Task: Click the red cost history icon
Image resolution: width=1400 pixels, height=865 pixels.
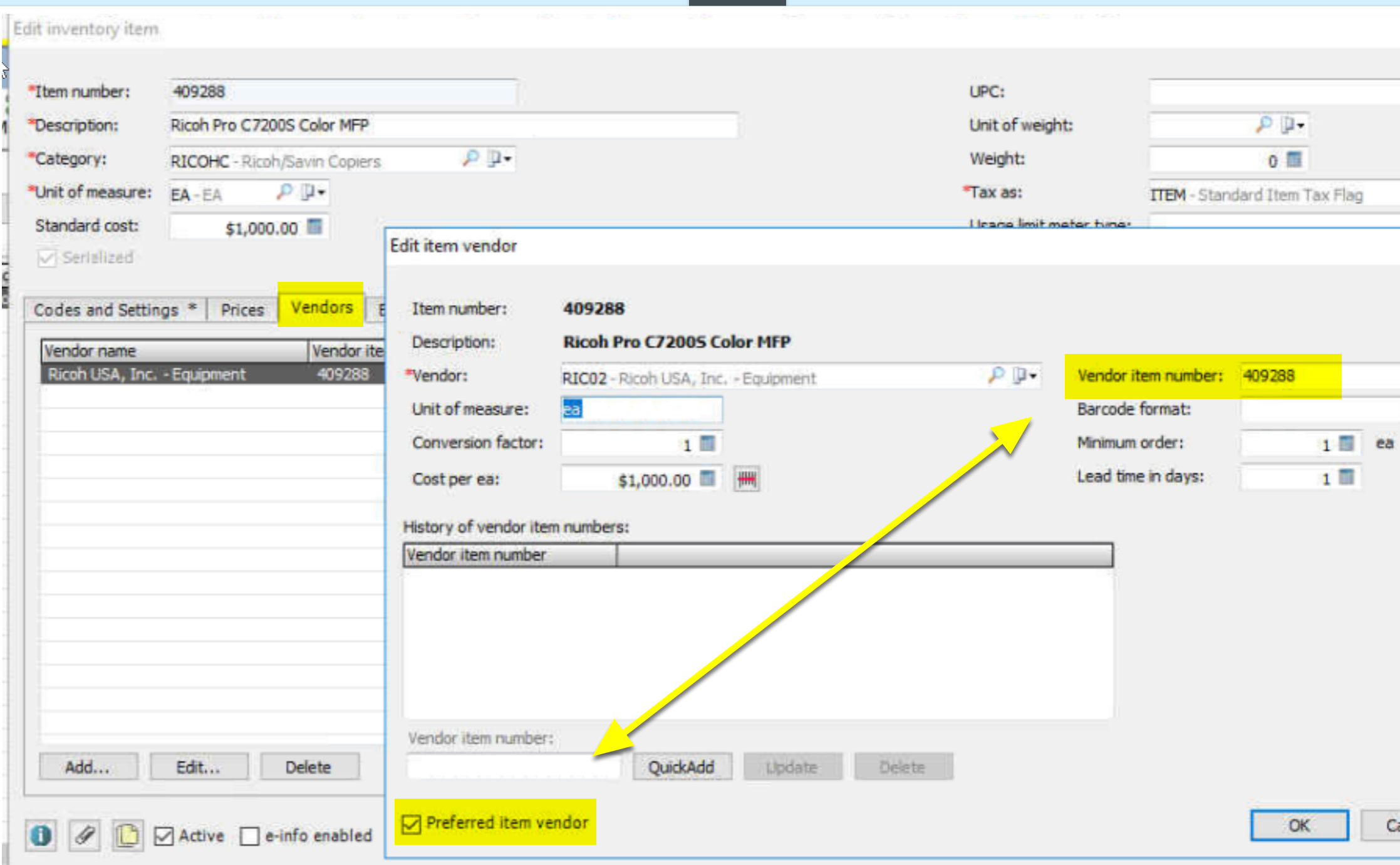Action: pyautogui.click(x=747, y=479)
